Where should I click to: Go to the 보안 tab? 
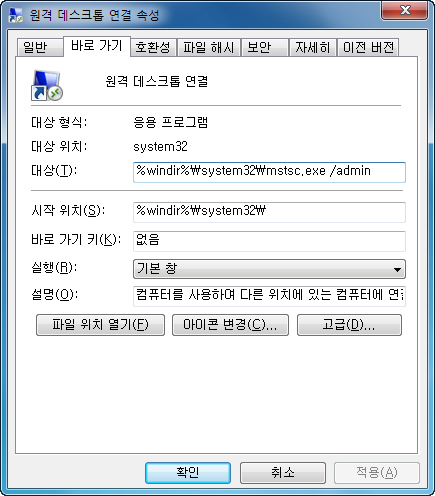pyautogui.click(x=264, y=47)
